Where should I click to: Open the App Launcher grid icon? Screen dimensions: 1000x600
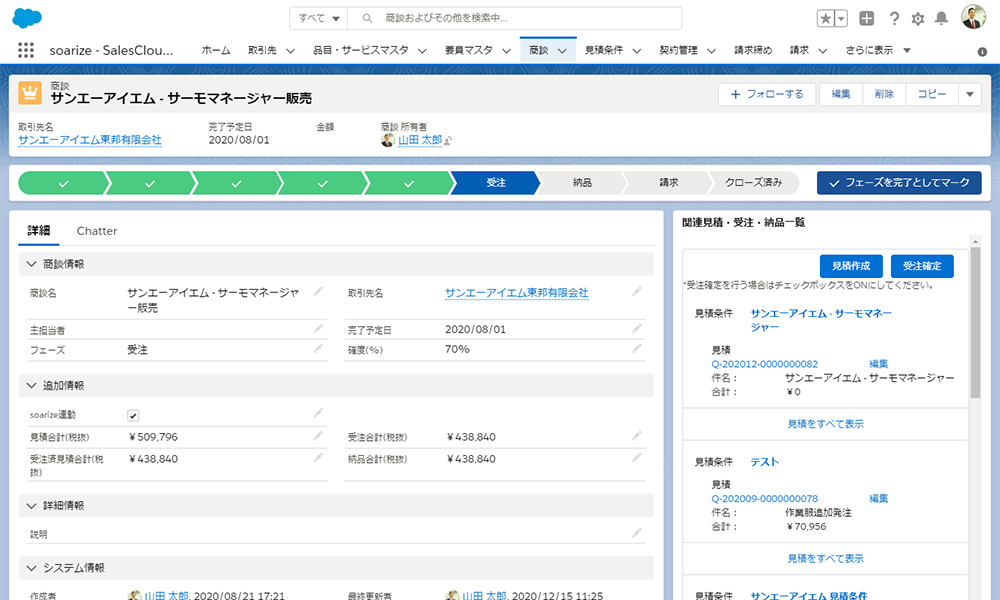pyautogui.click(x=25, y=49)
